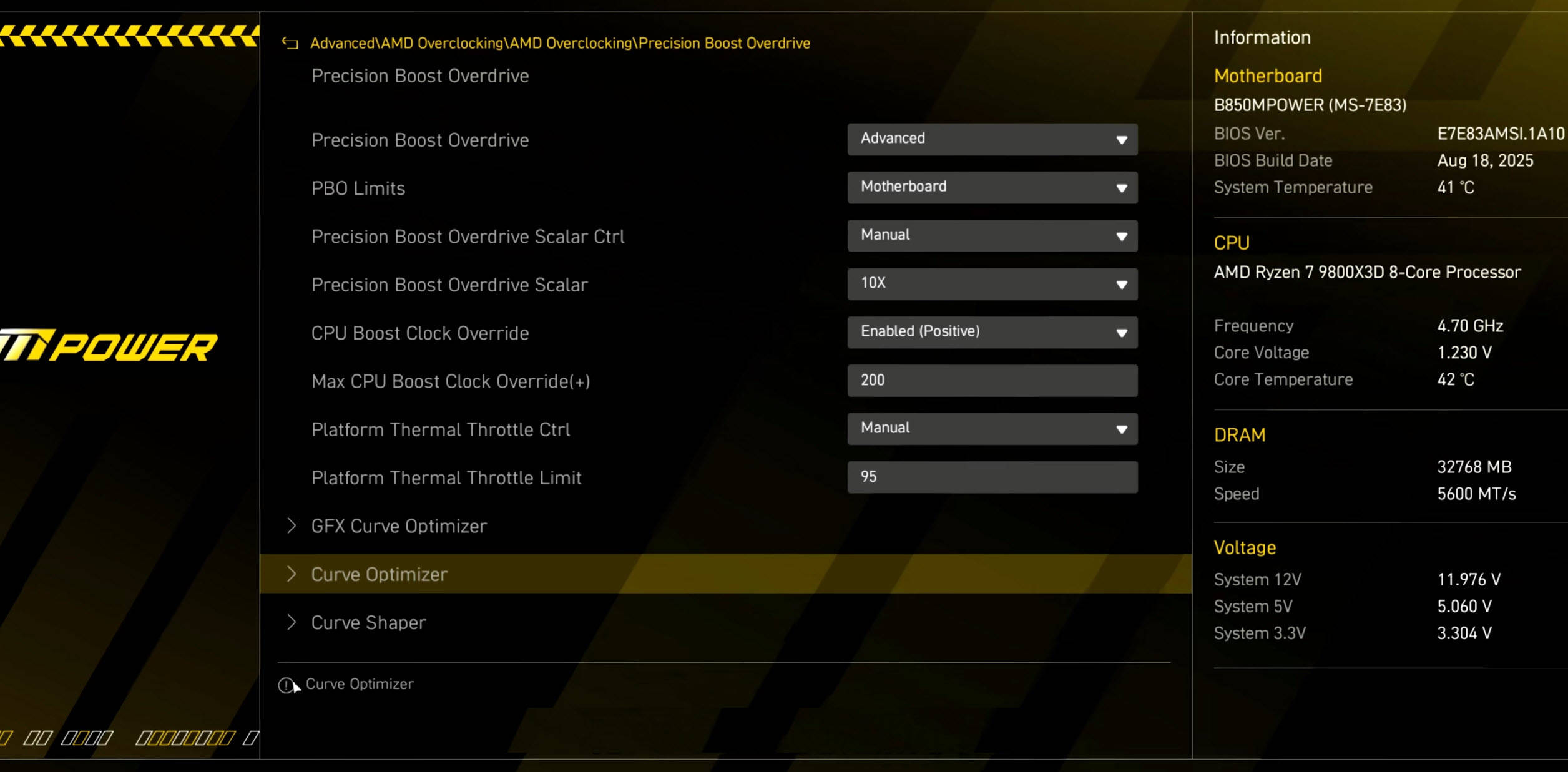Click the MPOWER logo on the left panel
This screenshot has width=1568, height=772.
109,346
